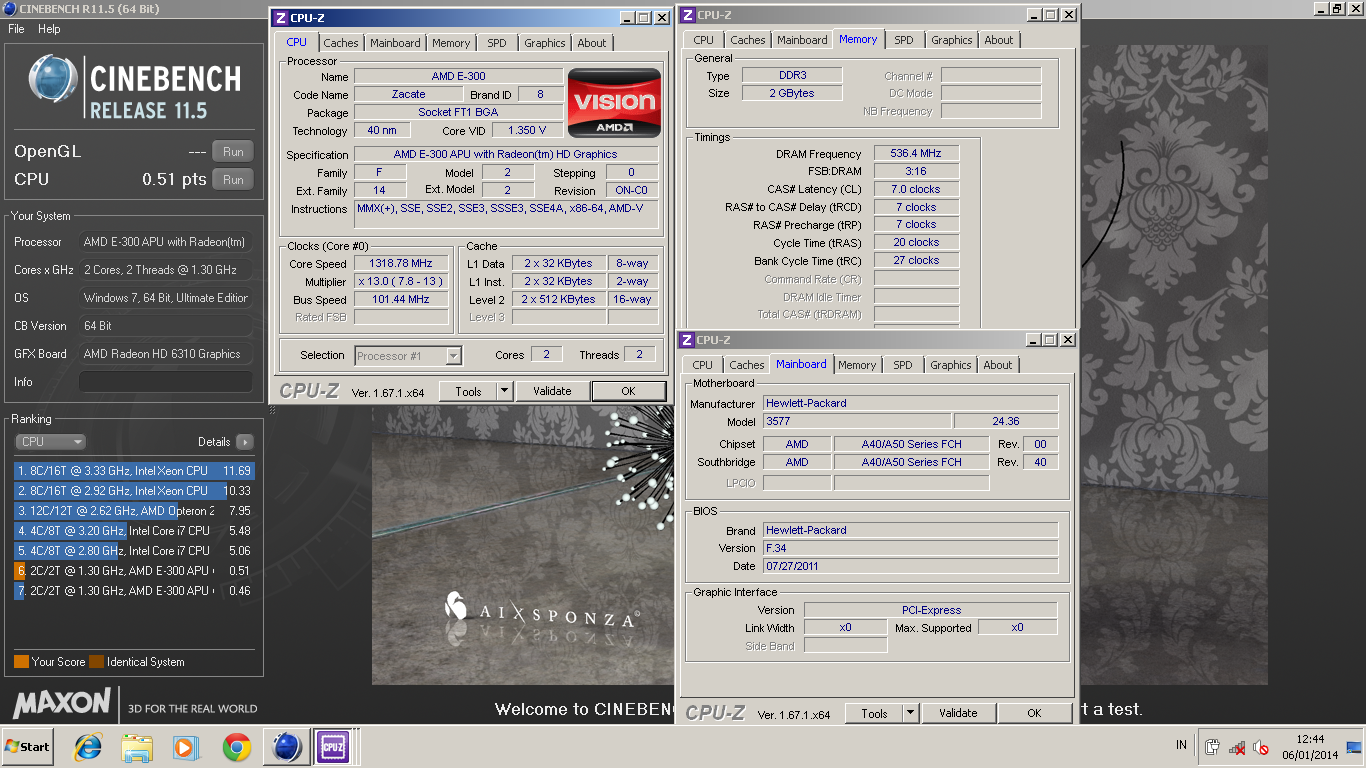Click Tools button in the CPU window of CPU-Z

468,392
